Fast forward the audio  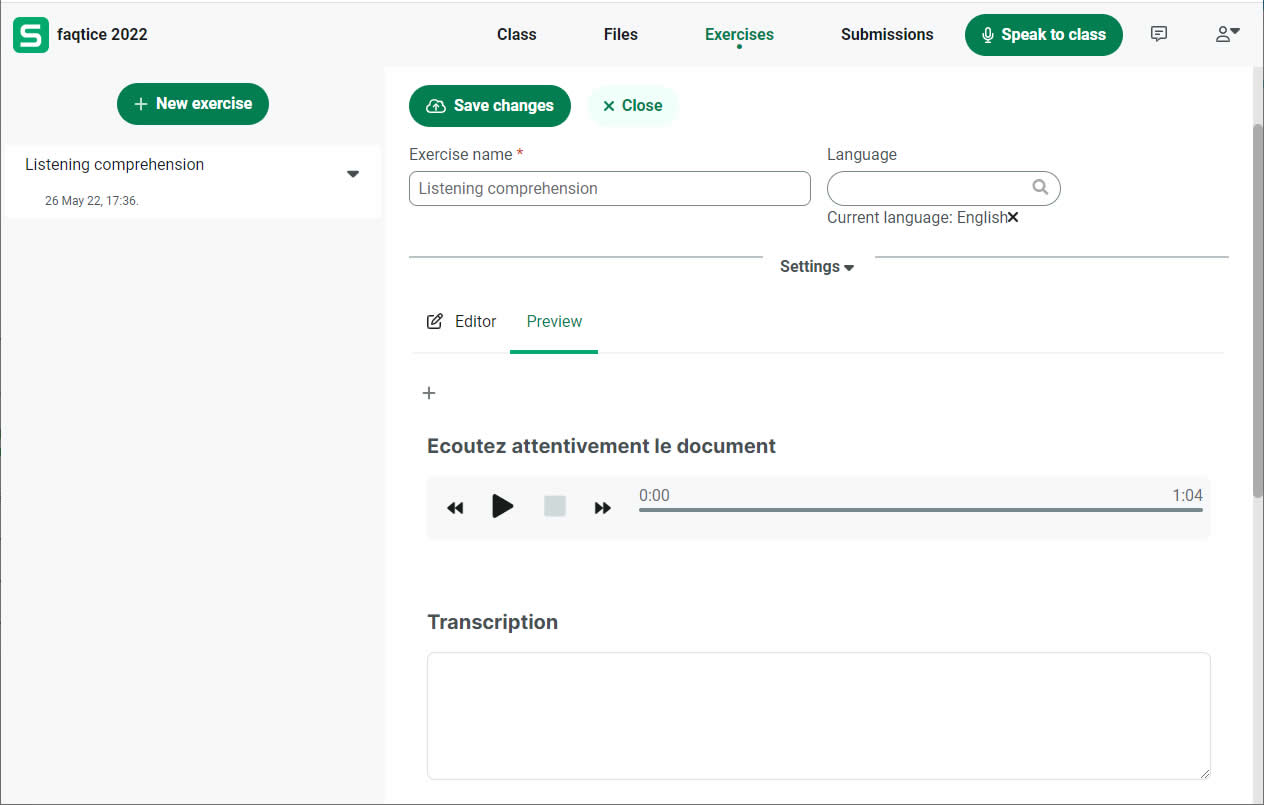pyautogui.click(x=602, y=508)
